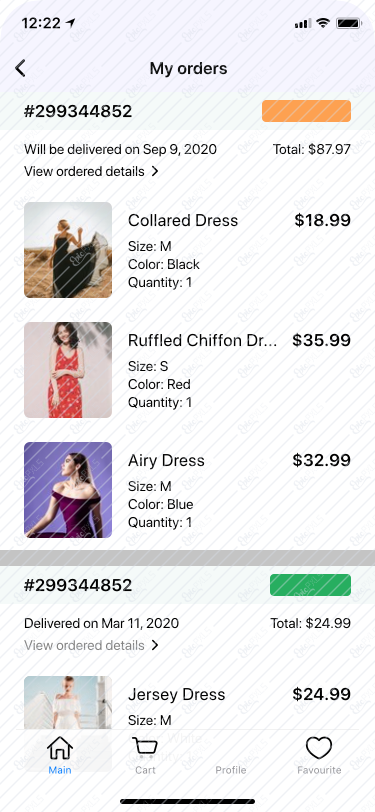Open View ordered details for Mar 11 order

tap(84, 645)
